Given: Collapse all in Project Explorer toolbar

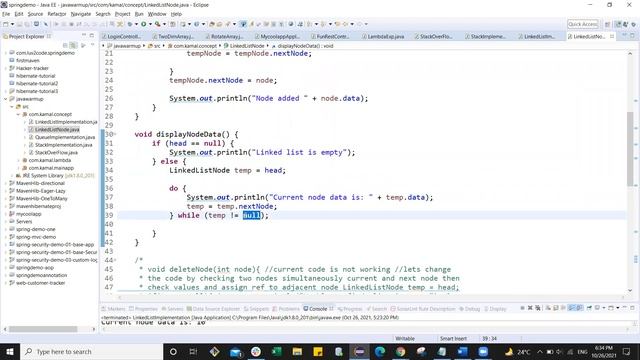Looking at the screenshot, I should point(65,45).
